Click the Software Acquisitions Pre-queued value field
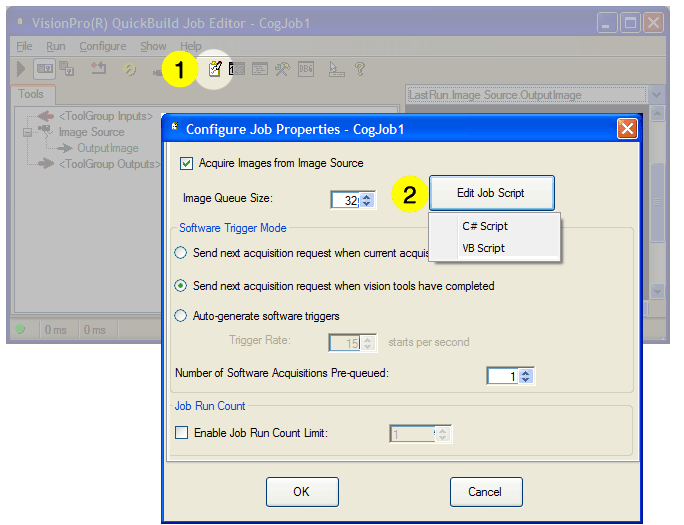Screen dimensions: 684x525 (x=503, y=376)
